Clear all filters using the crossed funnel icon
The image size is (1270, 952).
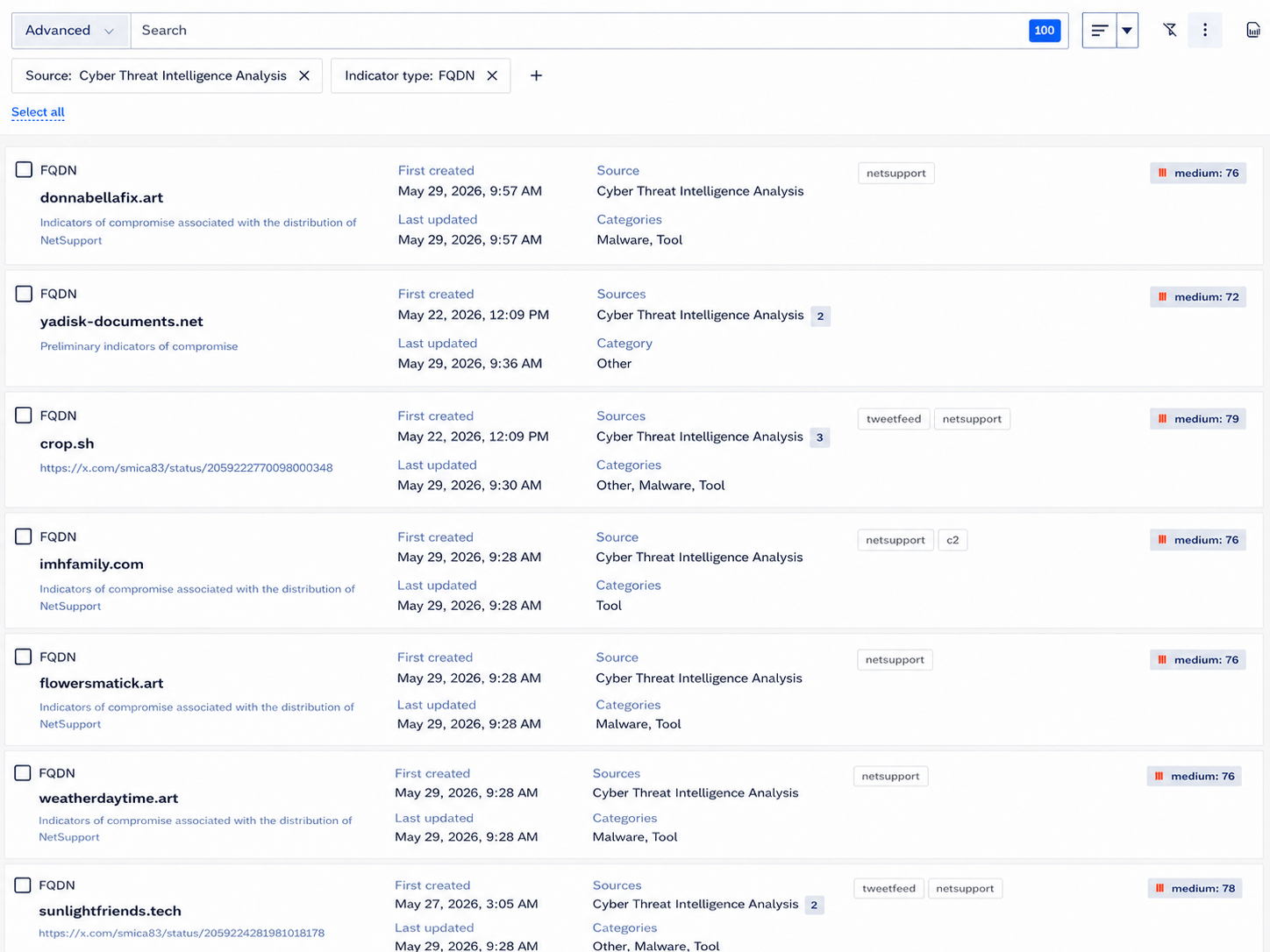pos(1170,31)
